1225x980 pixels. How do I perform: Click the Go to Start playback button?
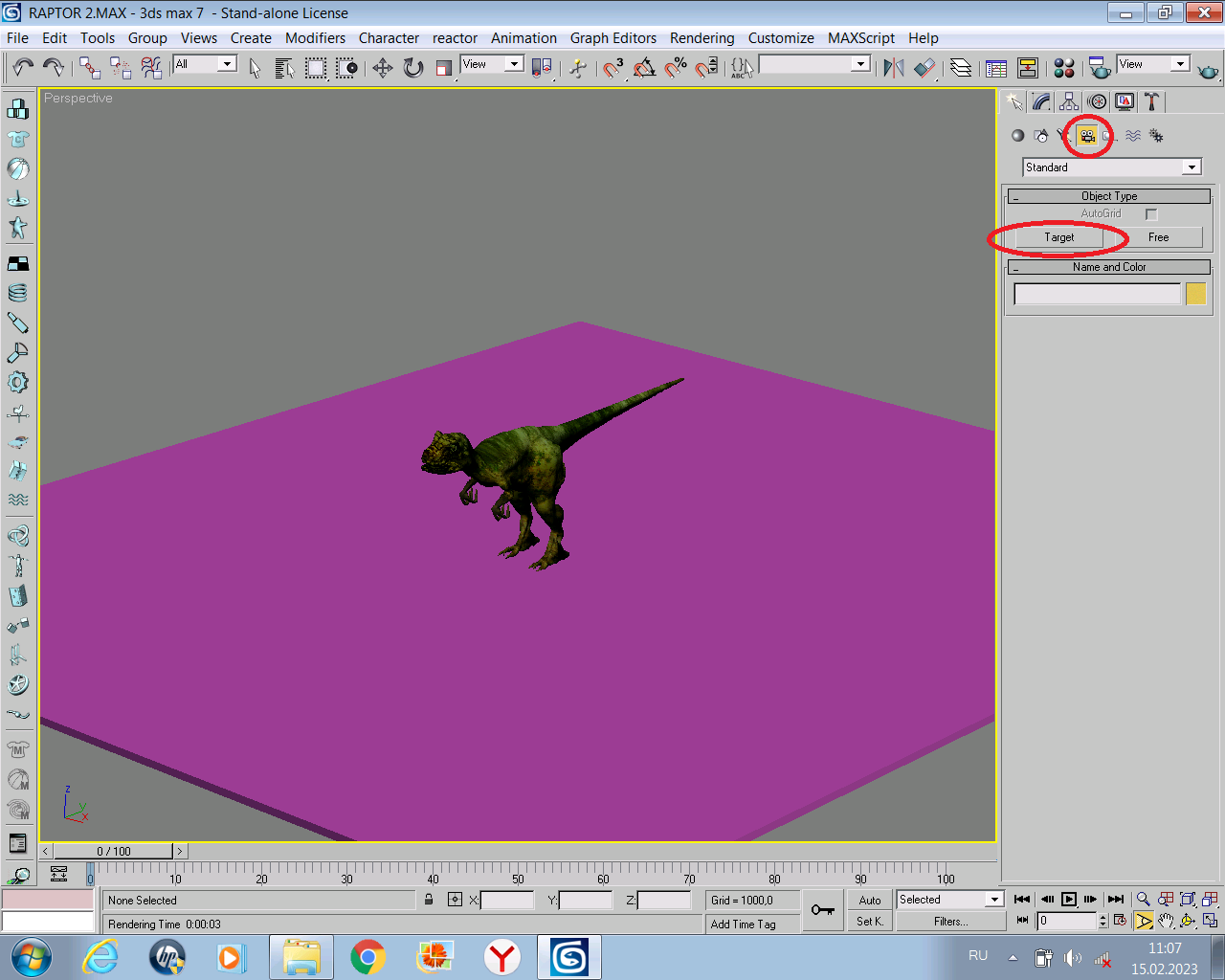click(x=1022, y=900)
